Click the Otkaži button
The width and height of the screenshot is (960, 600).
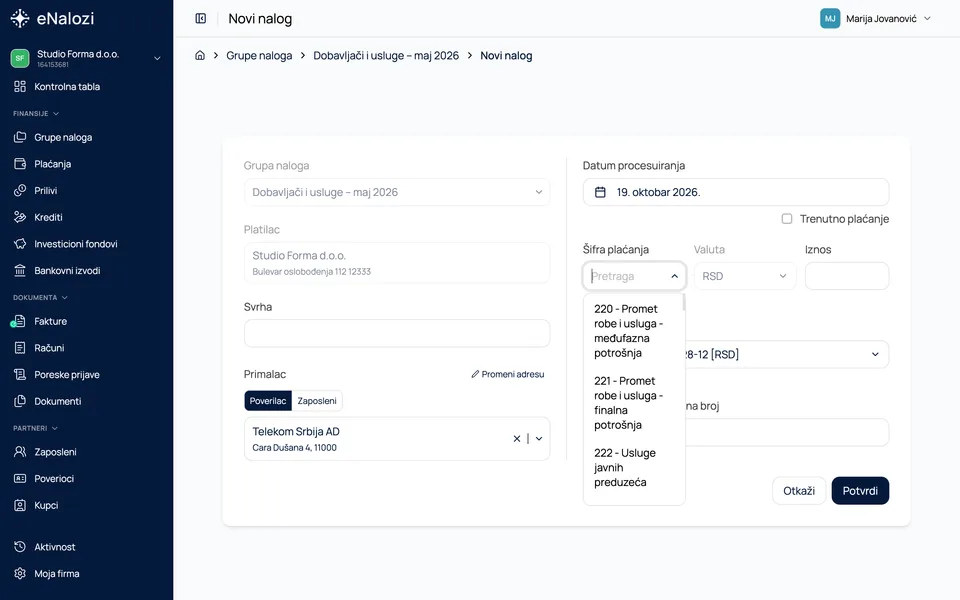coord(799,490)
